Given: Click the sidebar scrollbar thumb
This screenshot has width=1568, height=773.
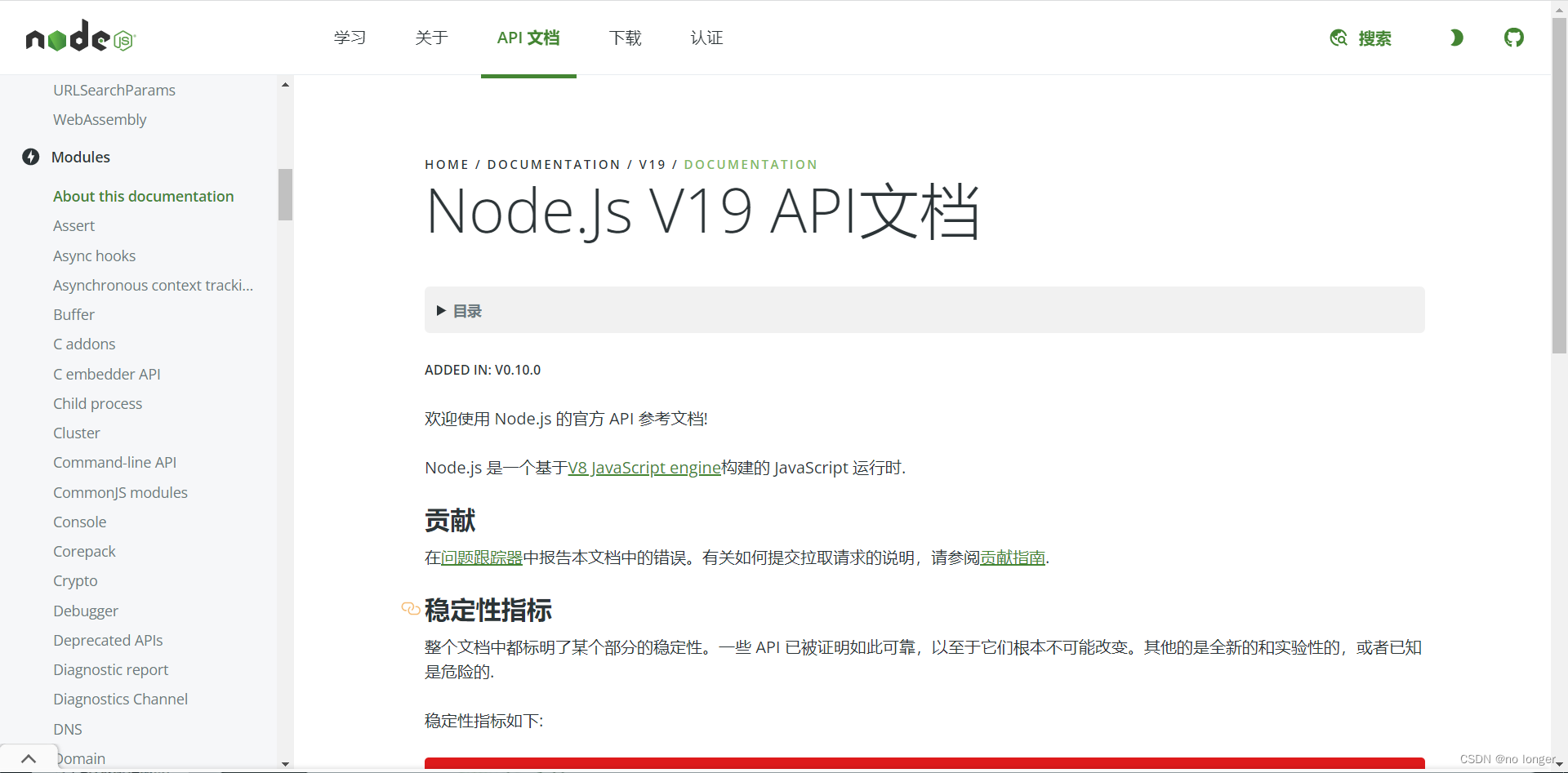Looking at the screenshot, I should pos(285,194).
